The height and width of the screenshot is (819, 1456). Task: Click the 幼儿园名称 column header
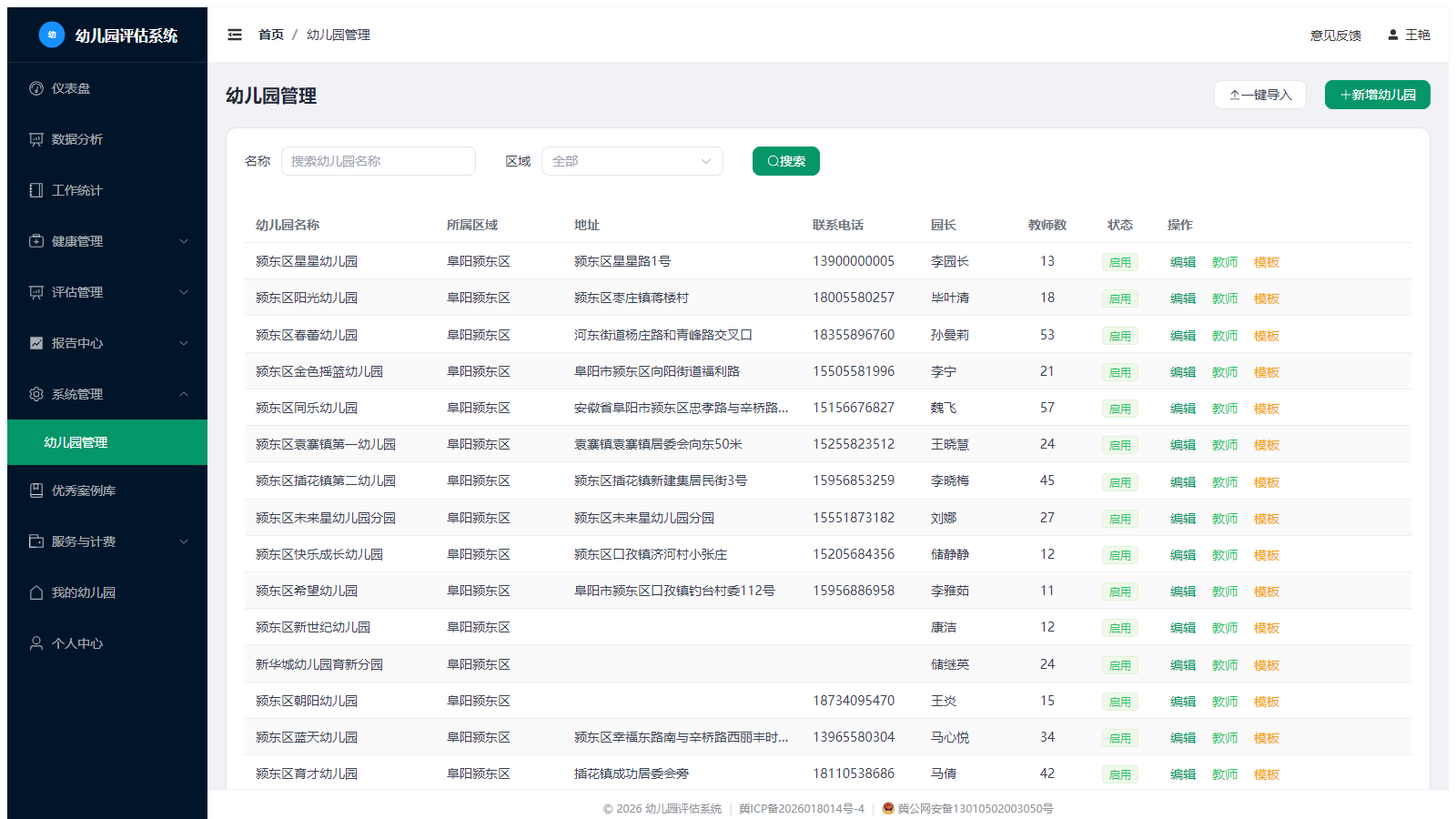click(x=288, y=225)
